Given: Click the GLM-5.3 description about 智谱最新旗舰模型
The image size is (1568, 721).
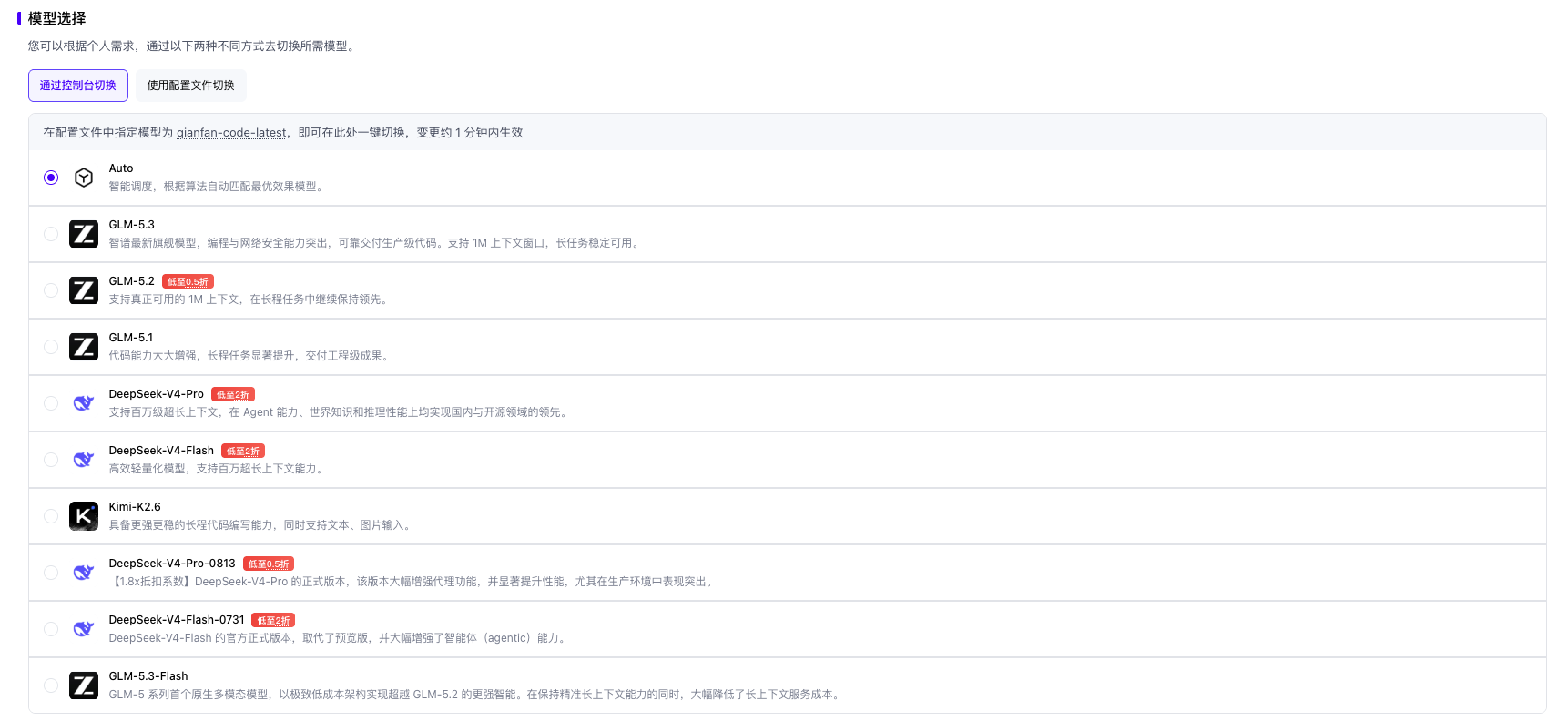Looking at the screenshot, I should tap(376, 243).
